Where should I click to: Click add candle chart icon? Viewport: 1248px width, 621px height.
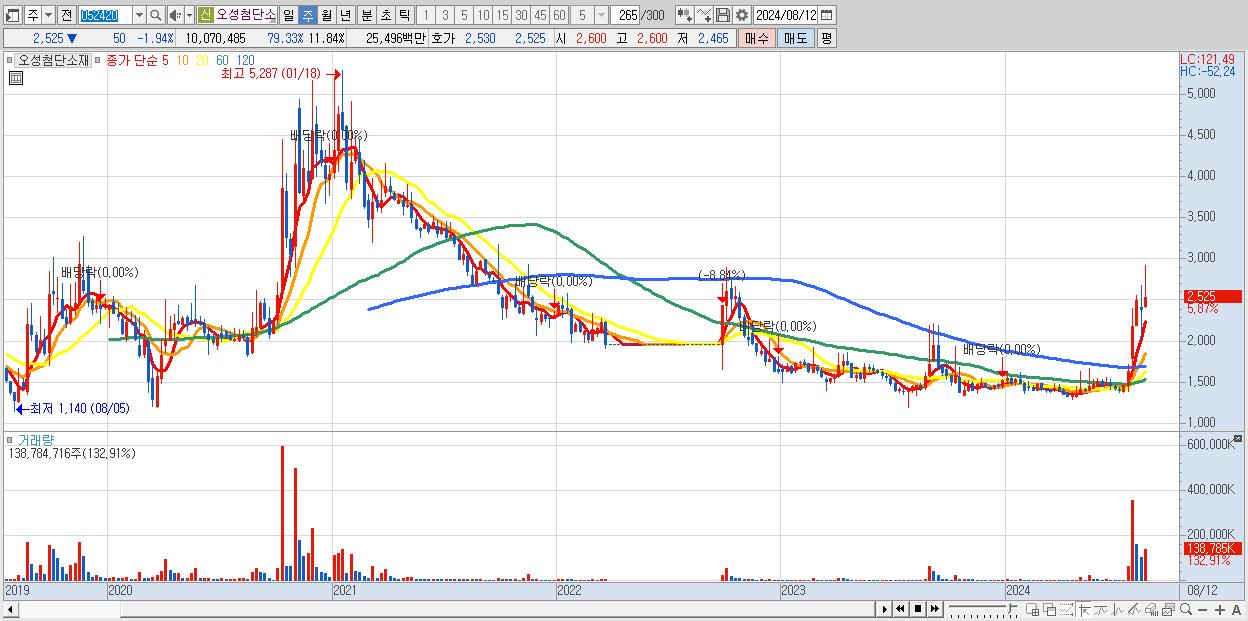coord(684,15)
